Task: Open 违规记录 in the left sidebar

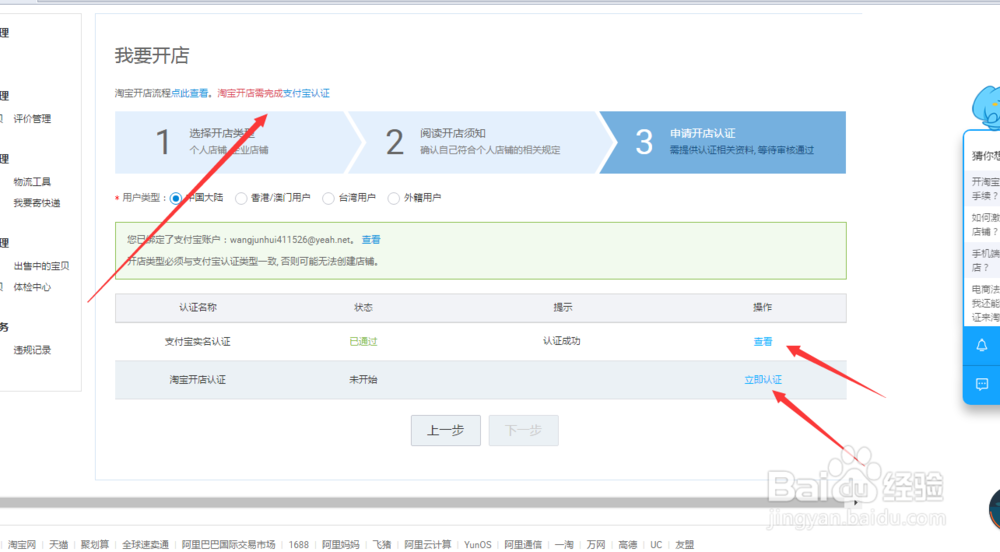Action: coord(32,350)
